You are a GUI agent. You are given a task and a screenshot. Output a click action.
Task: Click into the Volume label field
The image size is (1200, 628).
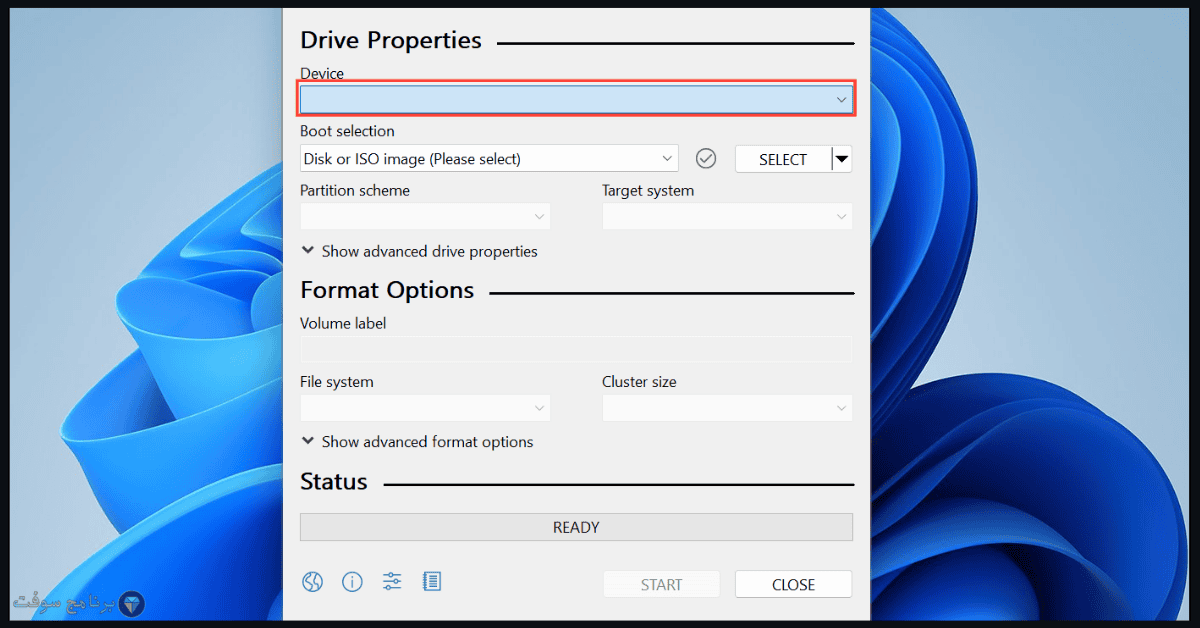(576, 349)
